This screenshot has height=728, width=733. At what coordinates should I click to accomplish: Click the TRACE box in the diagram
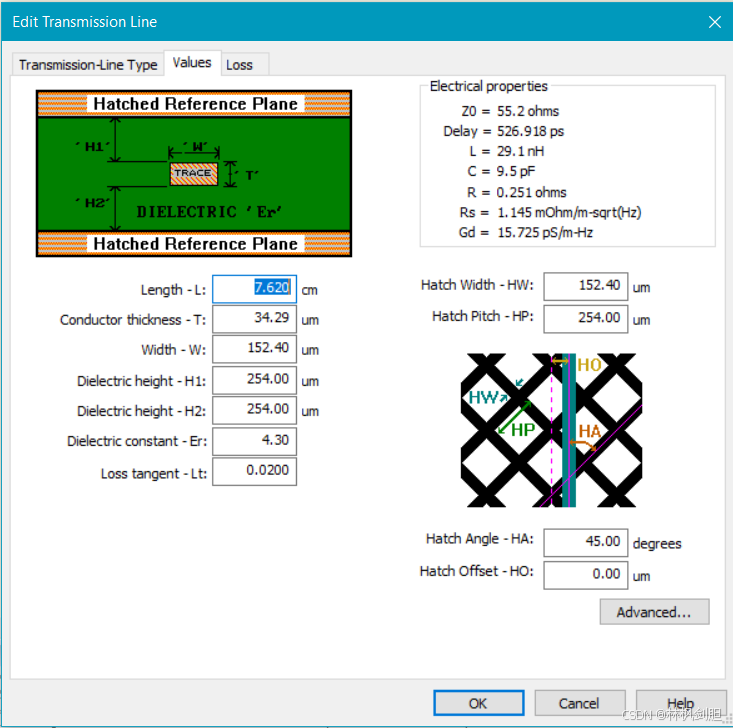194,173
